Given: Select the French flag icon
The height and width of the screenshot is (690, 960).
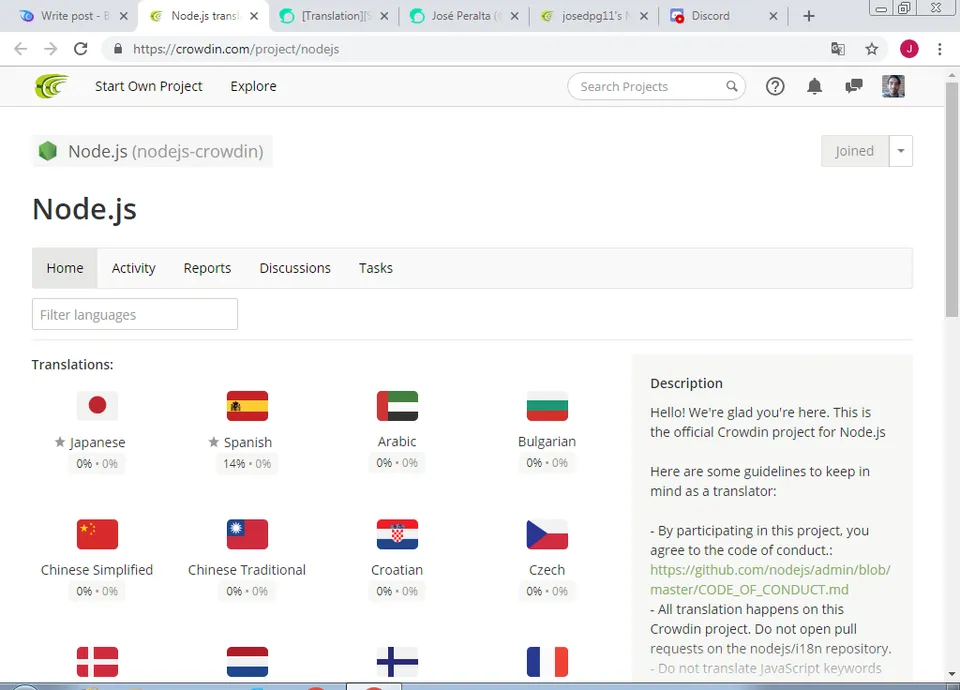Looking at the screenshot, I should [x=547, y=662].
